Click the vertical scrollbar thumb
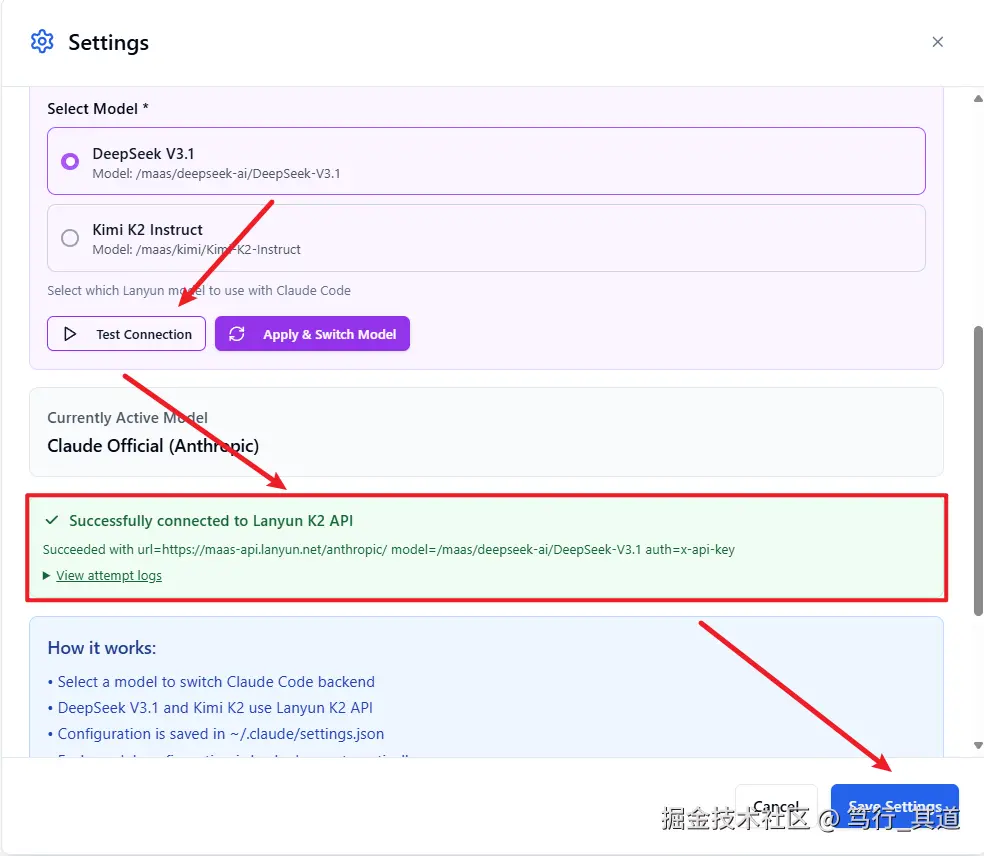The height and width of the screenshot is (856, 984). (978, 471)
